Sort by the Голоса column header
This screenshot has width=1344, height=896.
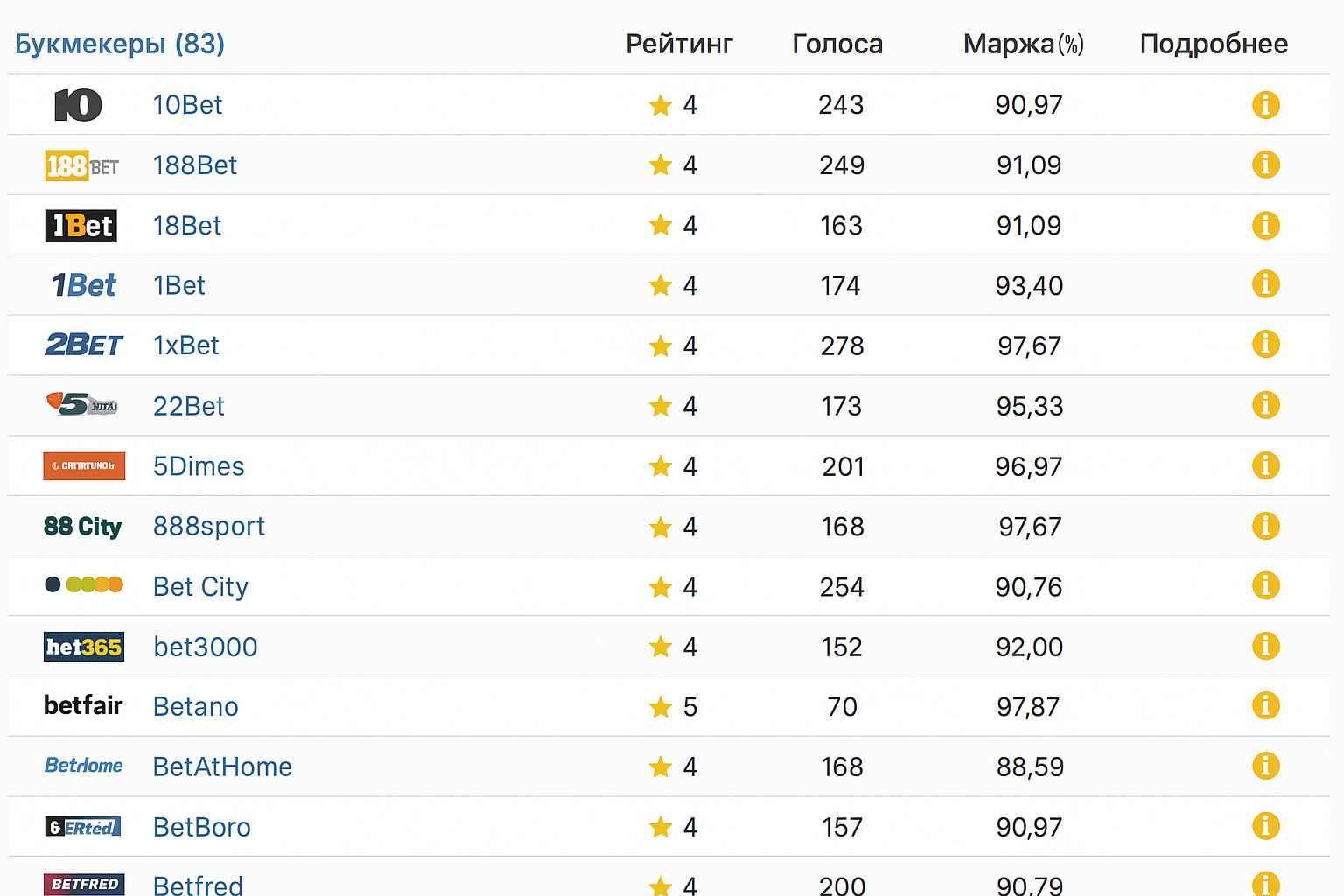pyautogui.click(x=837, y=44)
